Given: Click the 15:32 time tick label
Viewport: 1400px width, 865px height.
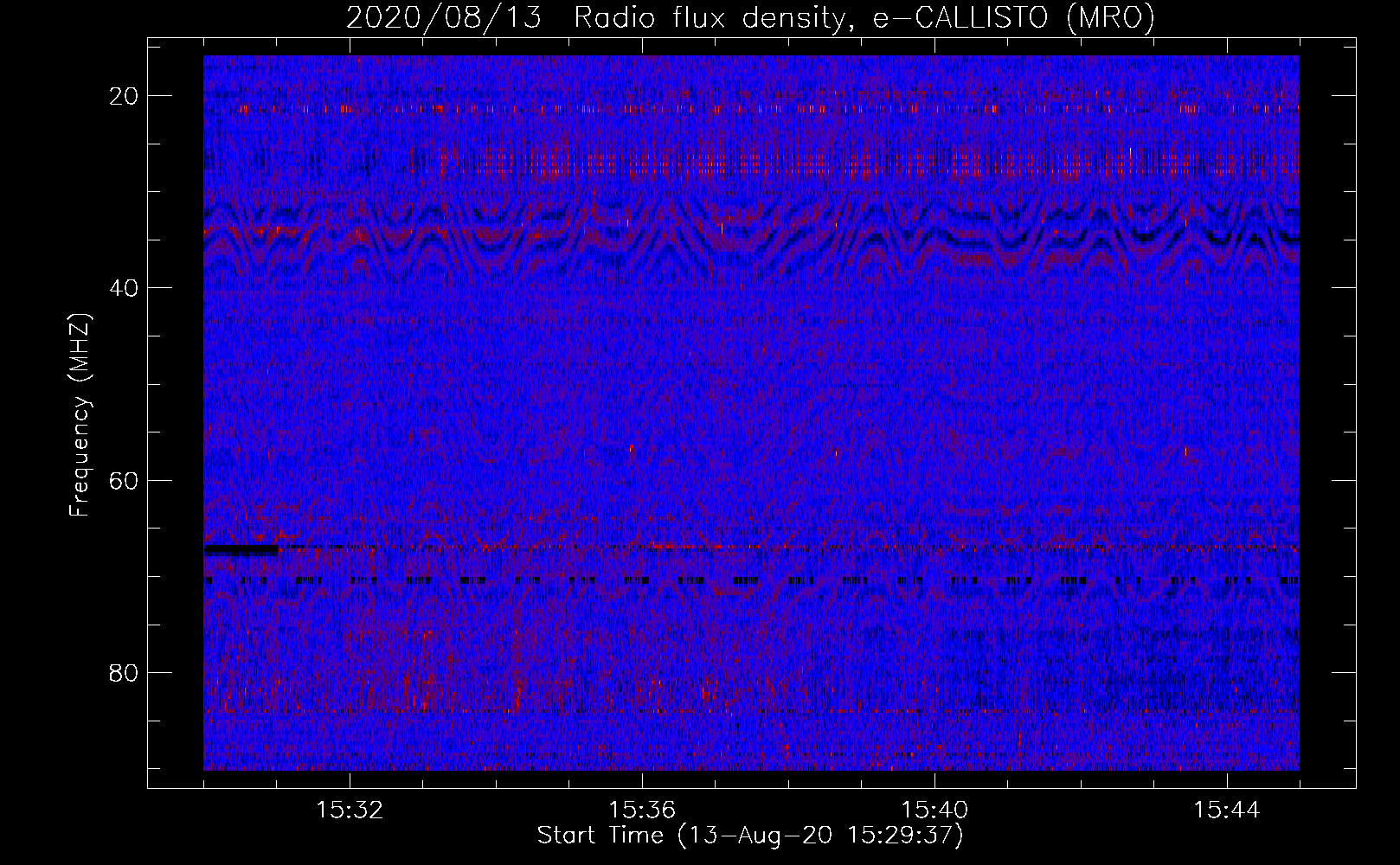Looking at the screenshot, I should (350, 811).
